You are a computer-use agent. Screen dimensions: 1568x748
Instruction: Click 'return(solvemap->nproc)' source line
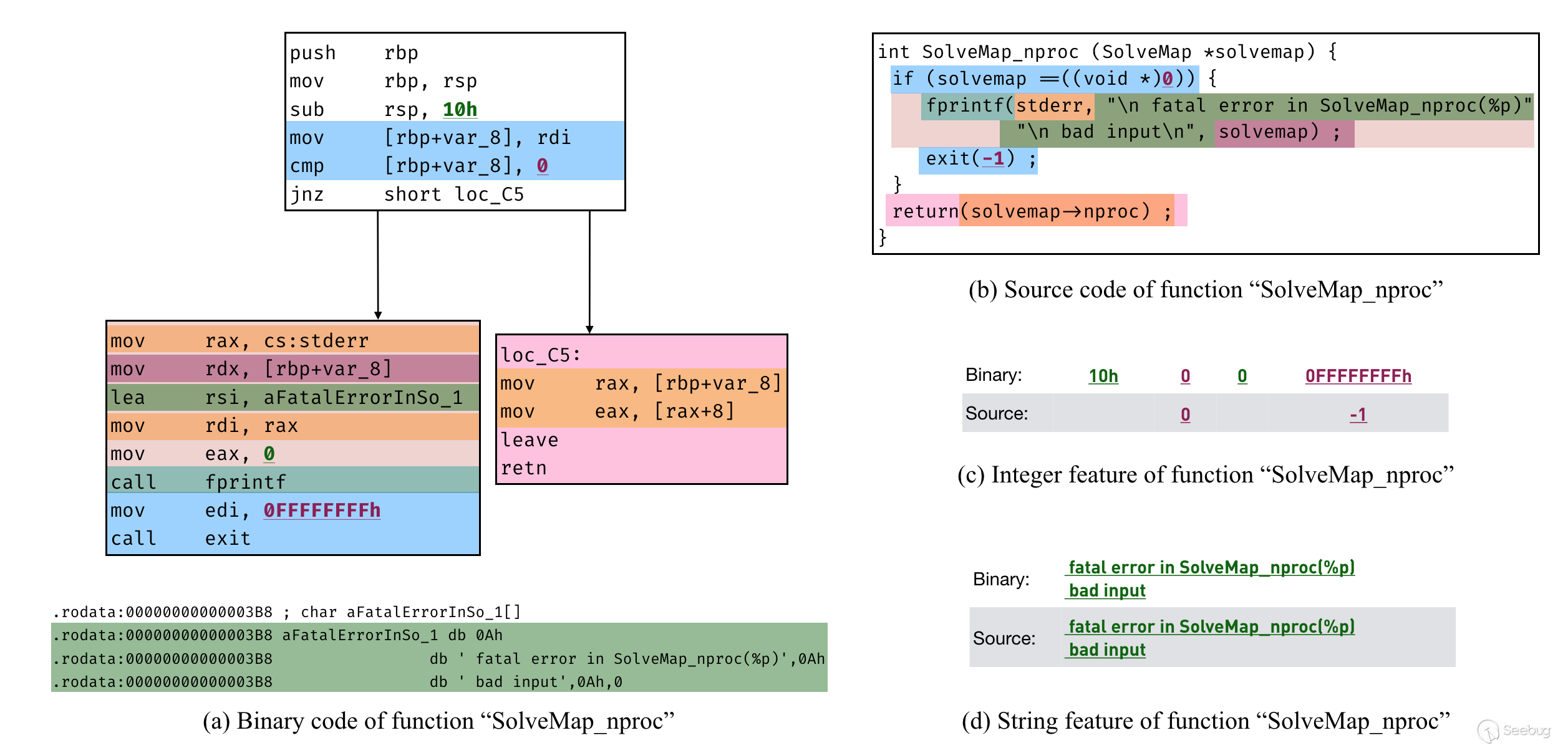pos(1031,212)
